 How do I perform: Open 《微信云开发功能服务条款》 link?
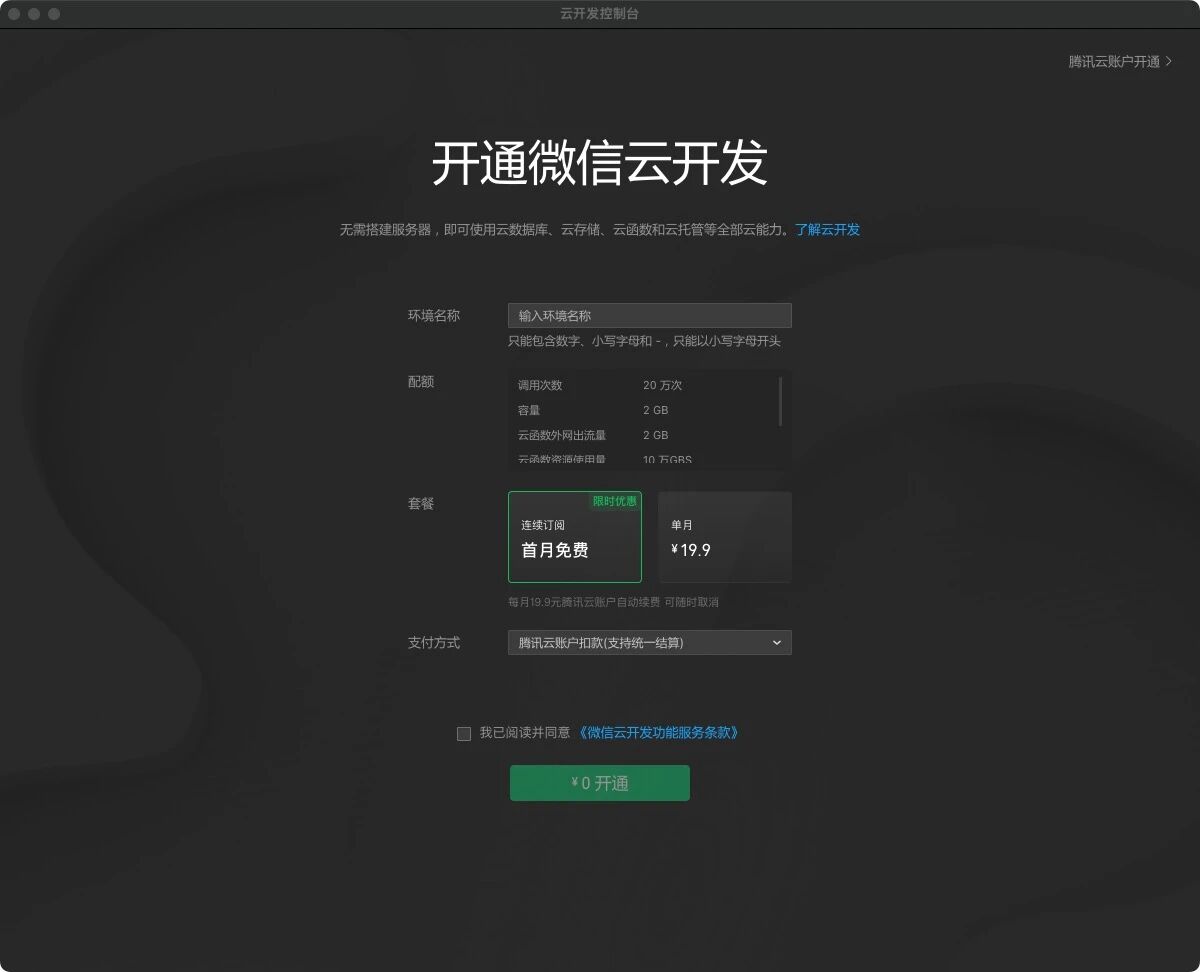pyautogui.click(x=659, y=733)
